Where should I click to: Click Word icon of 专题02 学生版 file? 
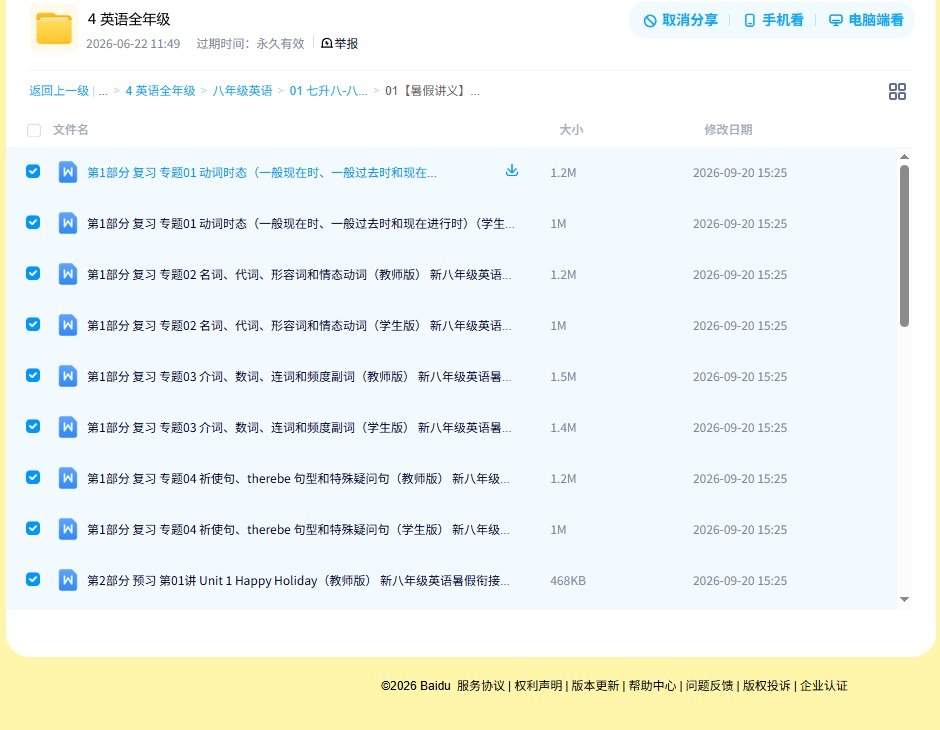coord(68,325)
